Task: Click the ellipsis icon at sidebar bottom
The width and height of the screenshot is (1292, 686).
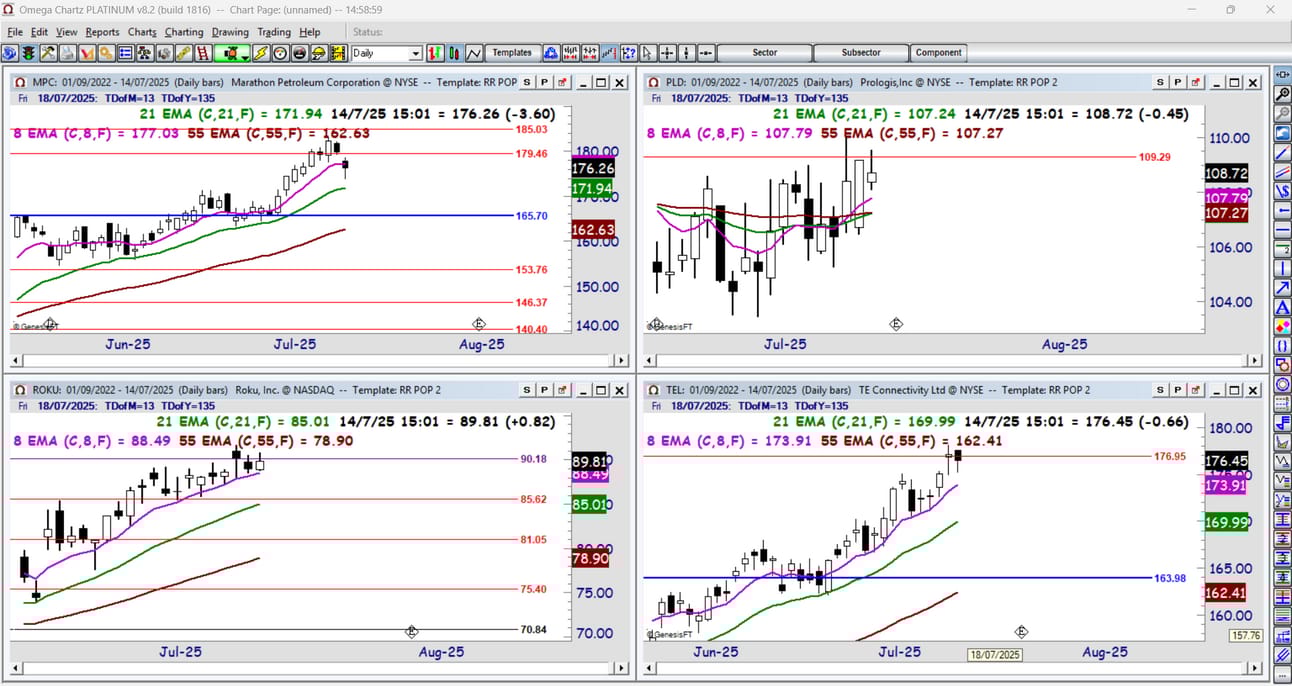Action: pos(1281,674)
